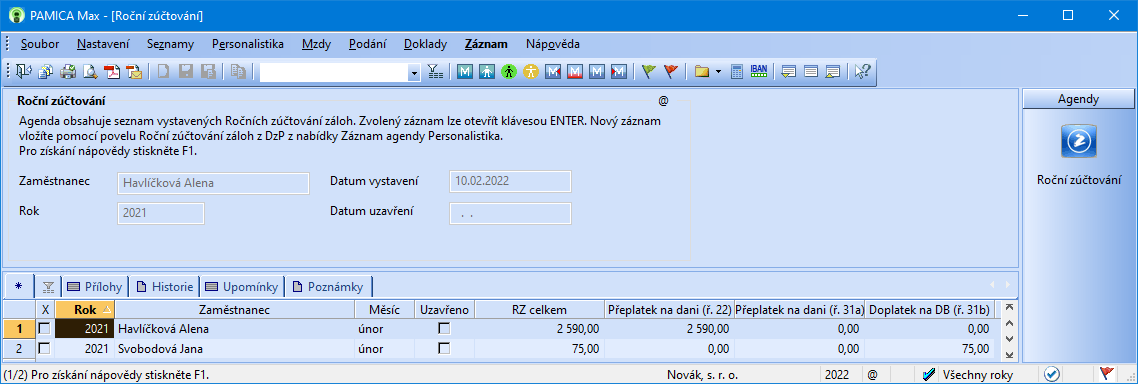Screen dimensions: 1138x384
Task: Click the yellow folder toolbar icon
Action: [701, 71]
